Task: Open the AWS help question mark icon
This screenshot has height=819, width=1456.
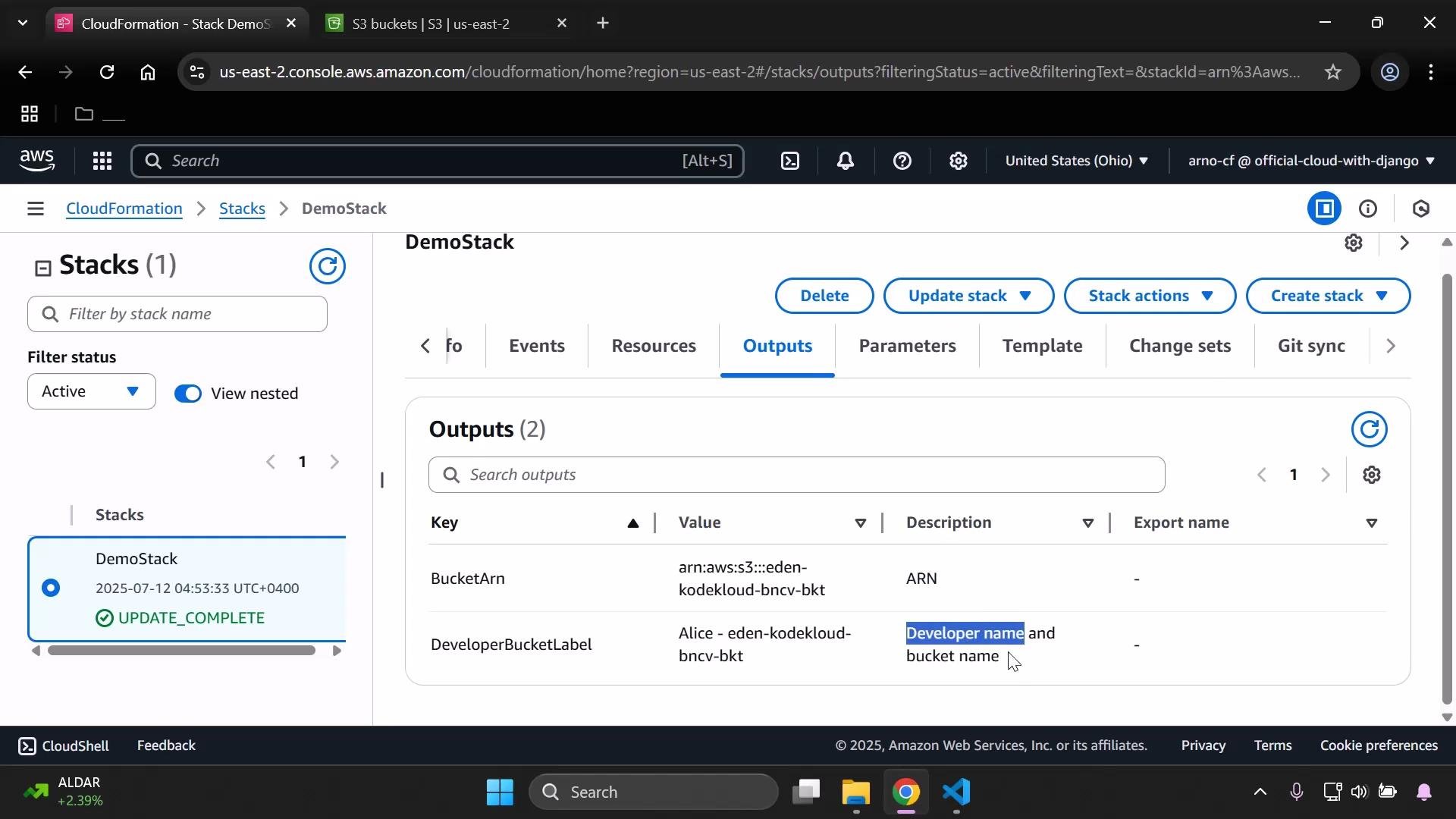Action: [x=902, y=161]
